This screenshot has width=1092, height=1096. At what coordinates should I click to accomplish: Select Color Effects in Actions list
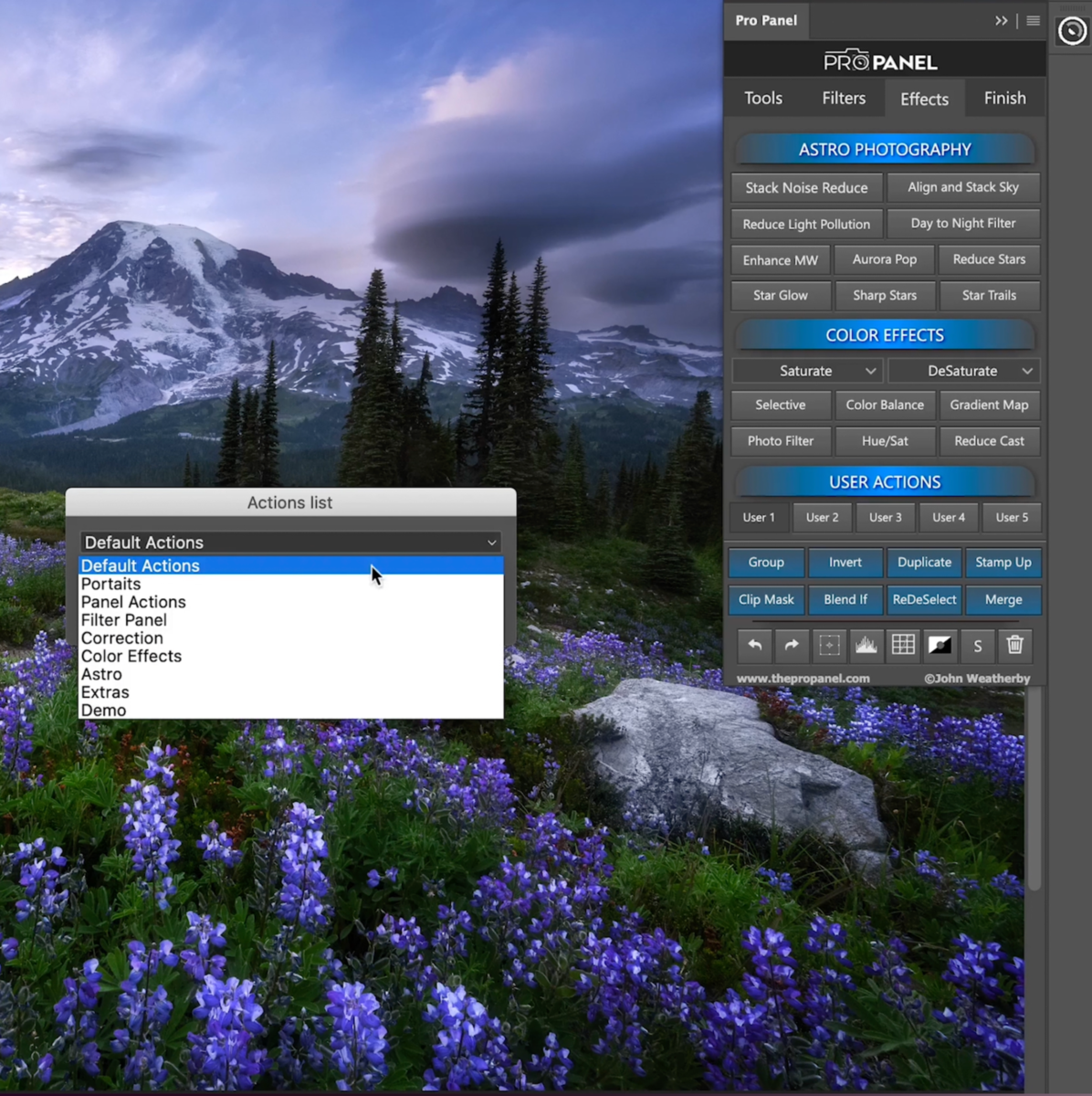pyautogui.click(x=131, y=656)
